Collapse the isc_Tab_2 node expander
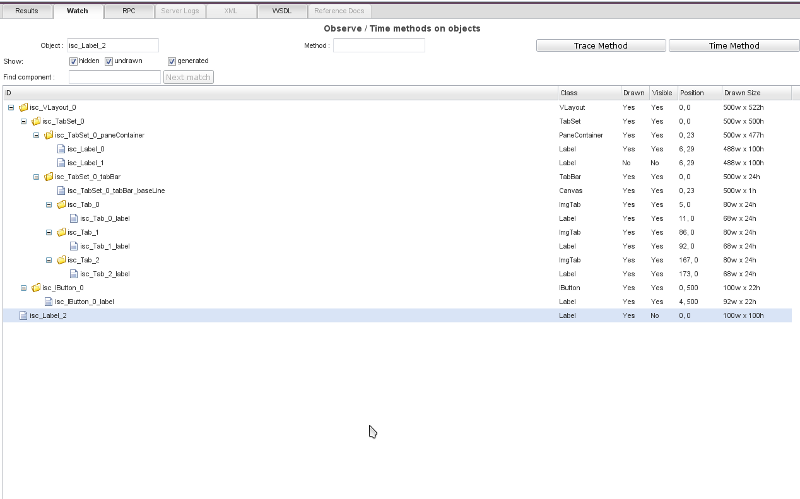The width and height of the screenshot is (800, 499). (x=48, y=260)
